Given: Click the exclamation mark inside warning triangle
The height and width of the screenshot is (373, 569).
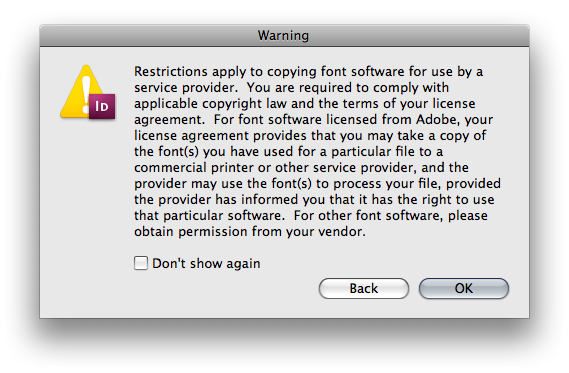Looking at the screenshot, I should [x=86, y=94].
